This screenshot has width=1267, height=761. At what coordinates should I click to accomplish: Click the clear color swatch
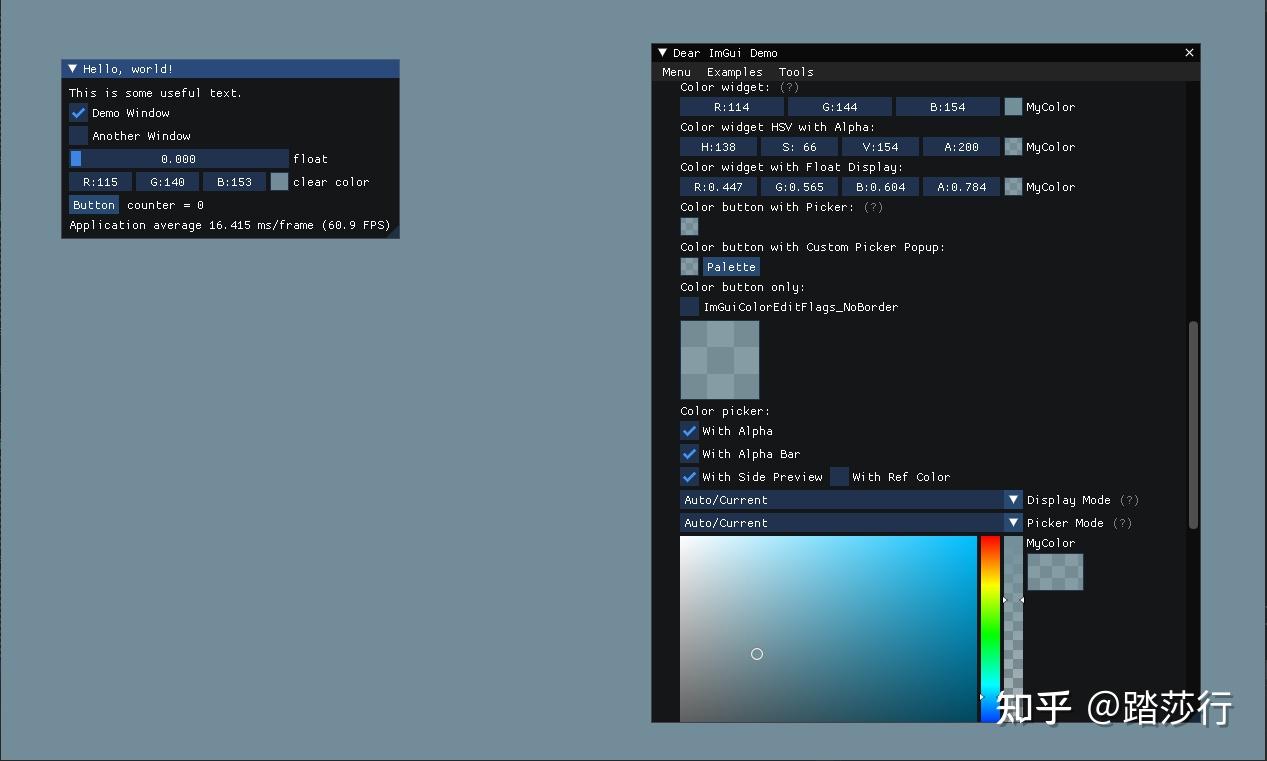[x=279, y=181]
